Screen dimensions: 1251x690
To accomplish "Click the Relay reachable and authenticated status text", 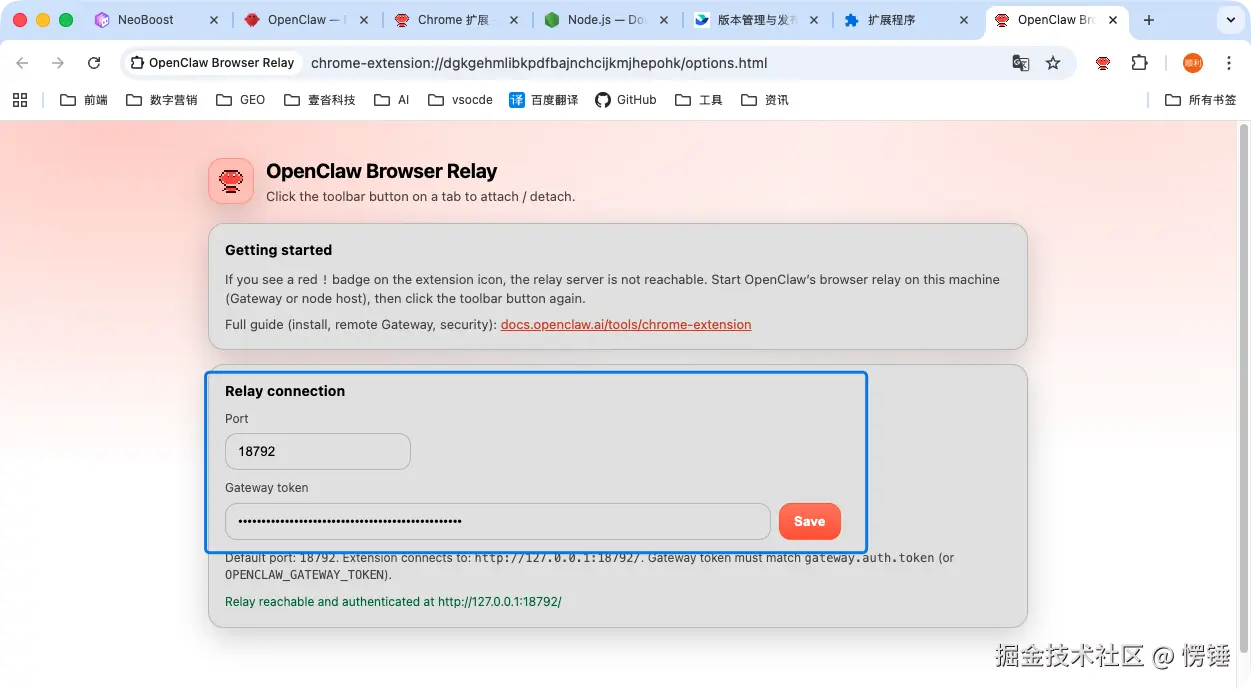I will [x=393, y=602].
